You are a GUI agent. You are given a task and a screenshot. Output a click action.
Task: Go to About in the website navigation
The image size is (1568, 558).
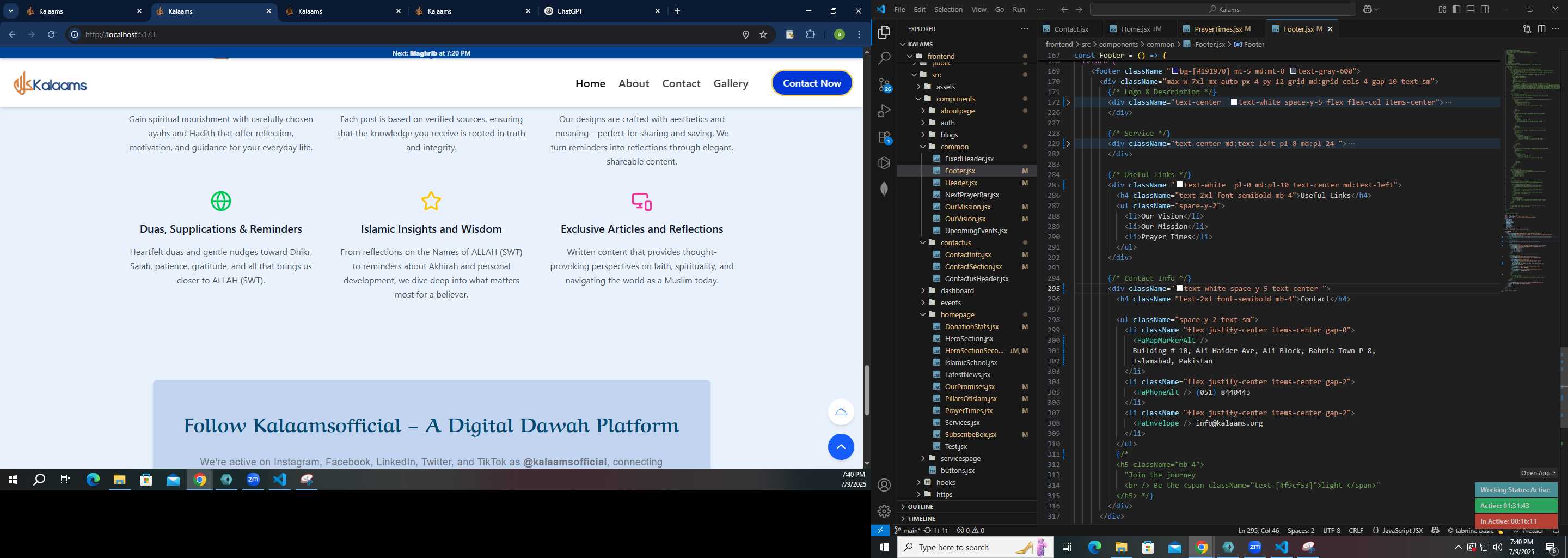(x=634, y=83)
